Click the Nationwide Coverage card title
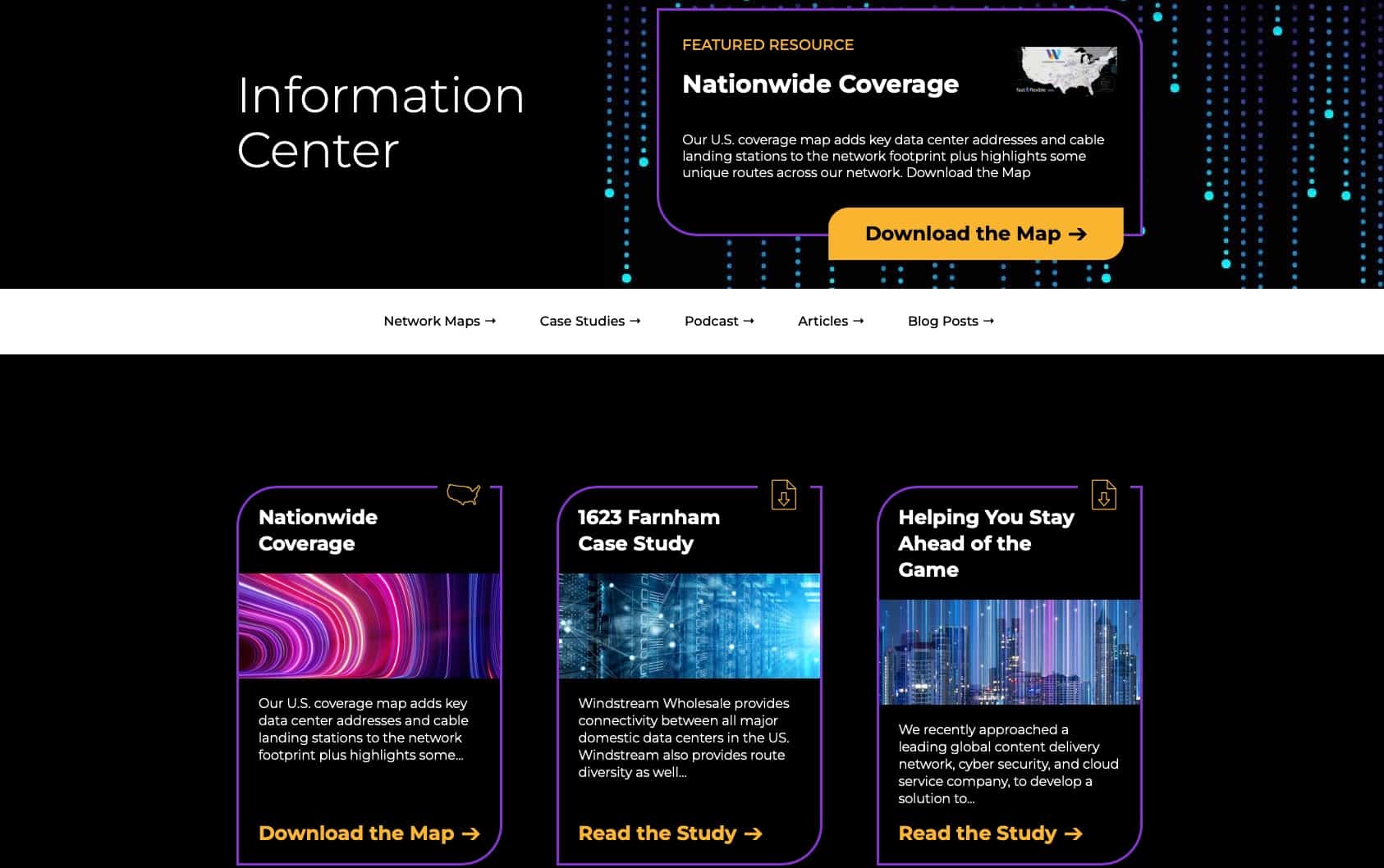The image size is (1384, 868). 318,530
